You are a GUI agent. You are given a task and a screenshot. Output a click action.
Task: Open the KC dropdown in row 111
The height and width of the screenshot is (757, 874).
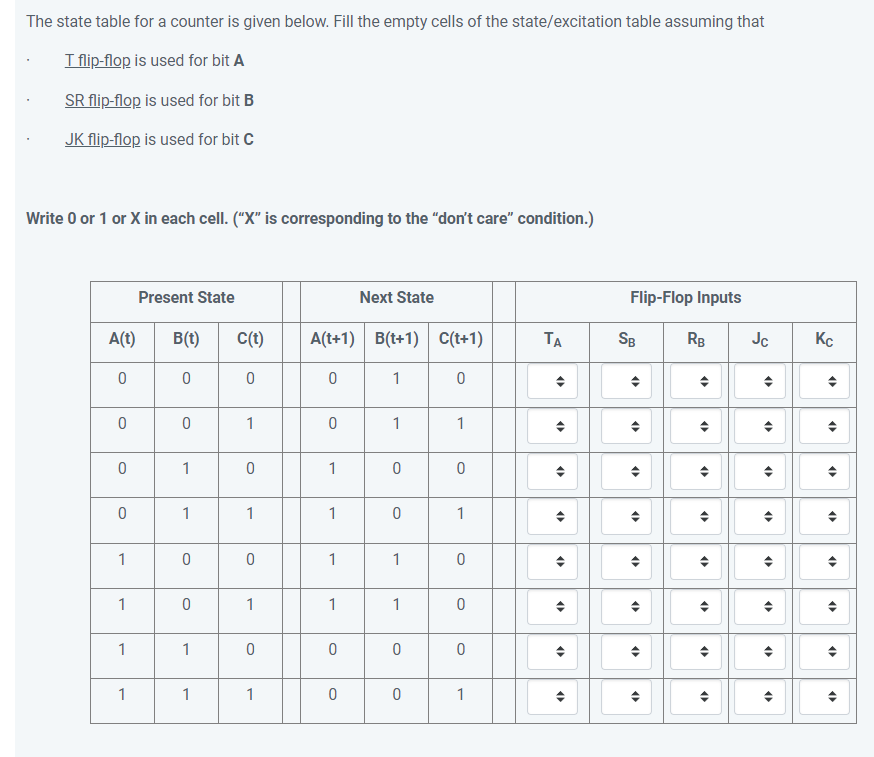click(823, 696)
